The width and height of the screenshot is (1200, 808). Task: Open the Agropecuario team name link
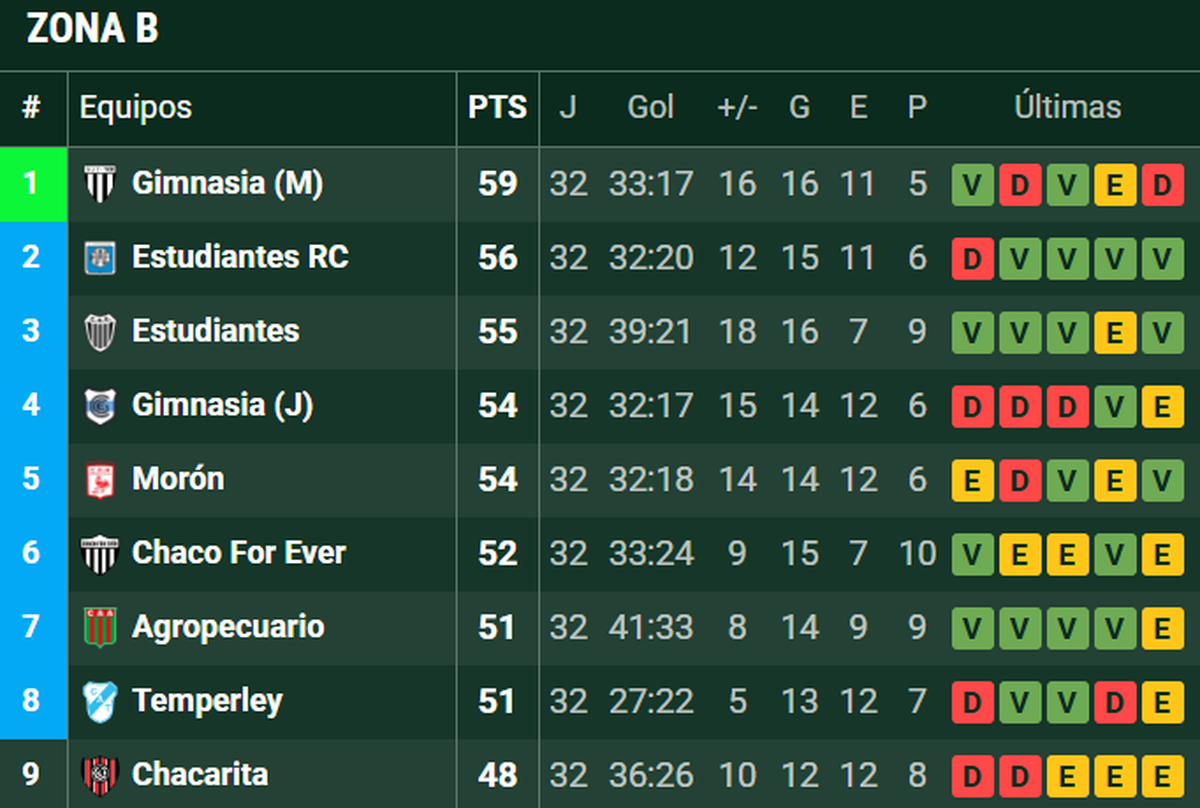pyautogui.click(x=228, y=627)
